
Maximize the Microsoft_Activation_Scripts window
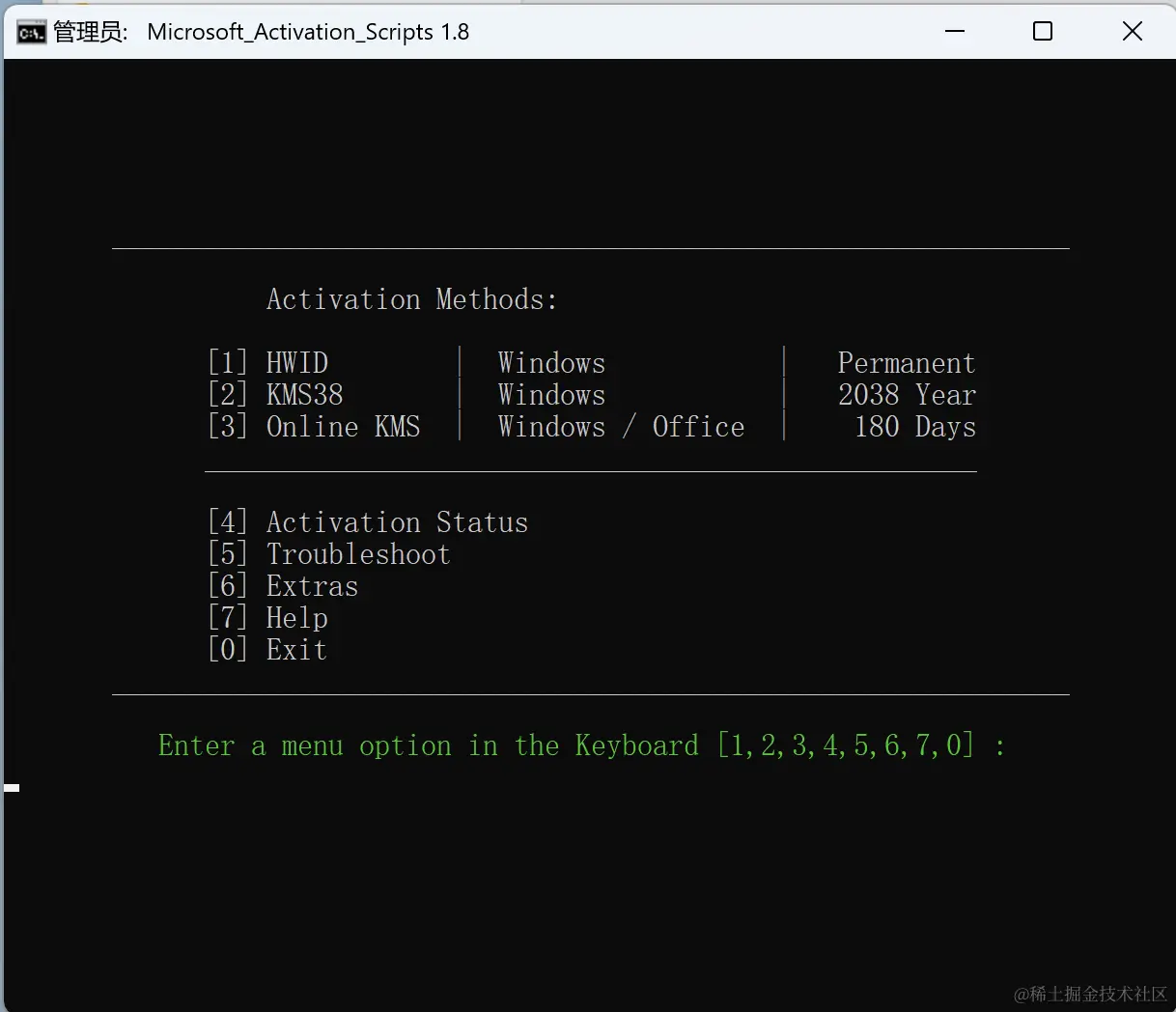pyautogui.click(x=1043, y=31)
